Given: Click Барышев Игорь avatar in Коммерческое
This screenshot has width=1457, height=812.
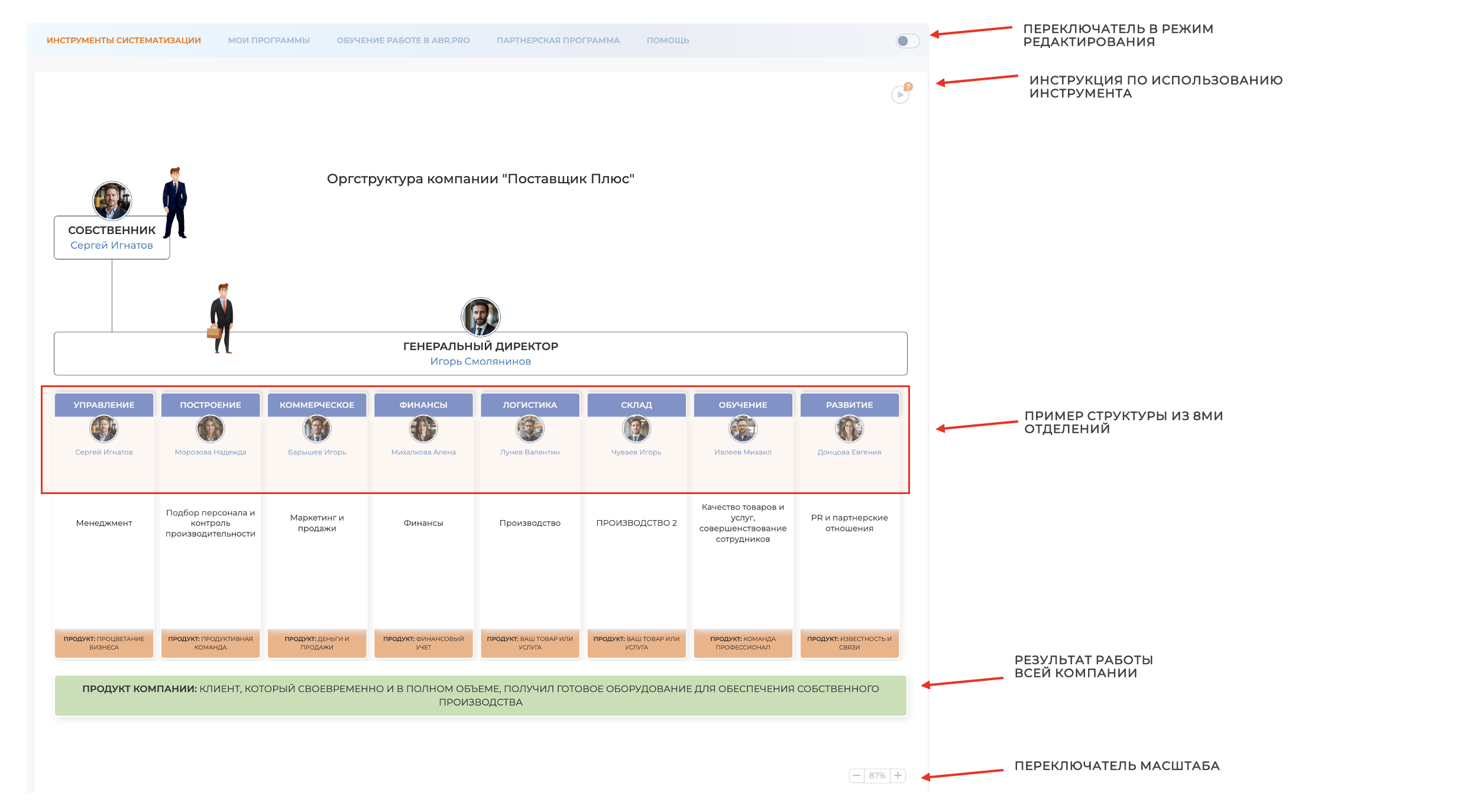Looking at the screenshot, I should coord(317,428).
